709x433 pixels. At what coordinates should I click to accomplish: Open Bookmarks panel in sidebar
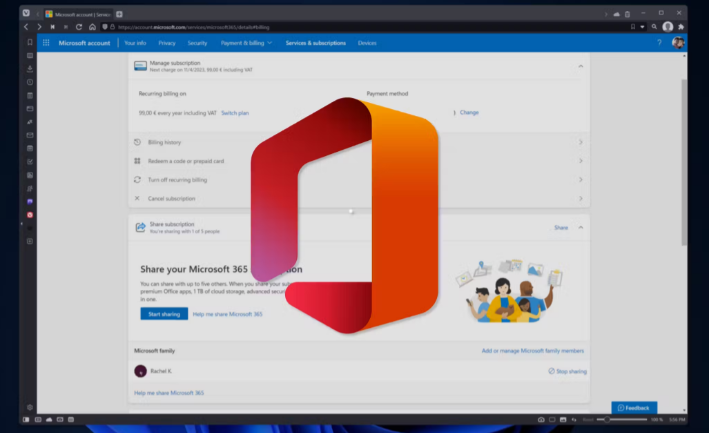(x=30, y=42)
